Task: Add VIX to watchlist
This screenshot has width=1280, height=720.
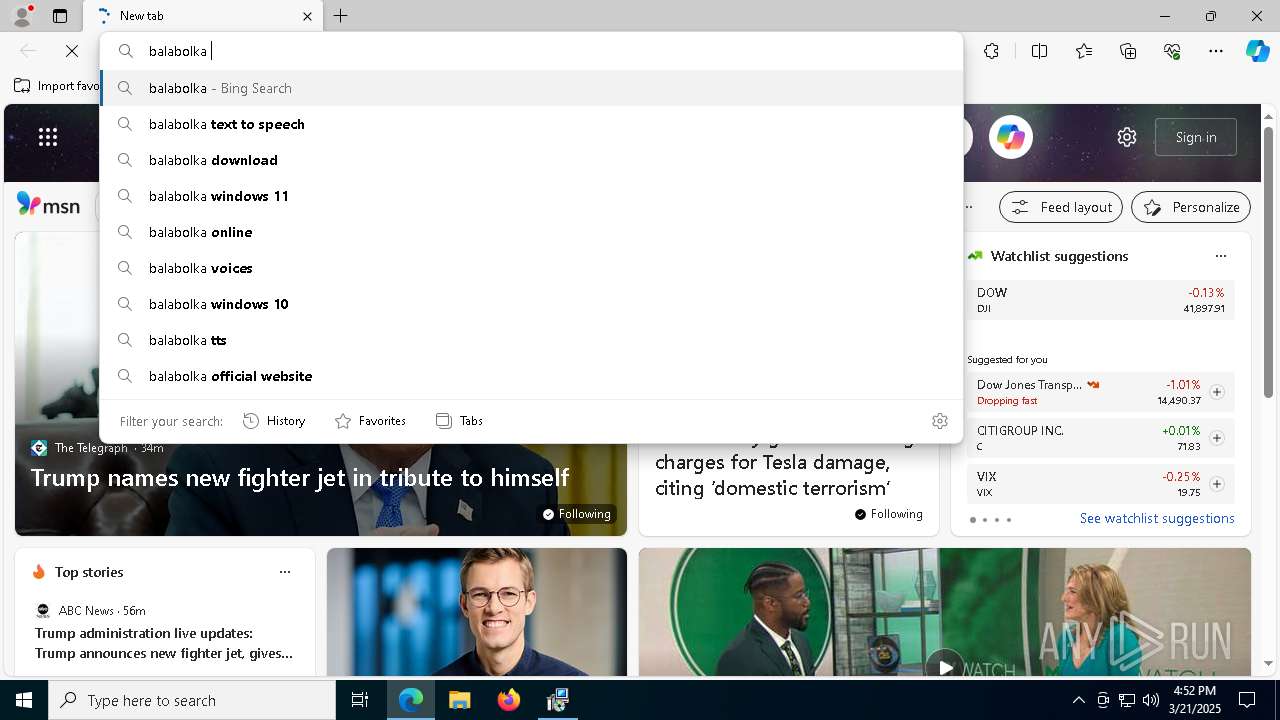Action: (1216, 484)
